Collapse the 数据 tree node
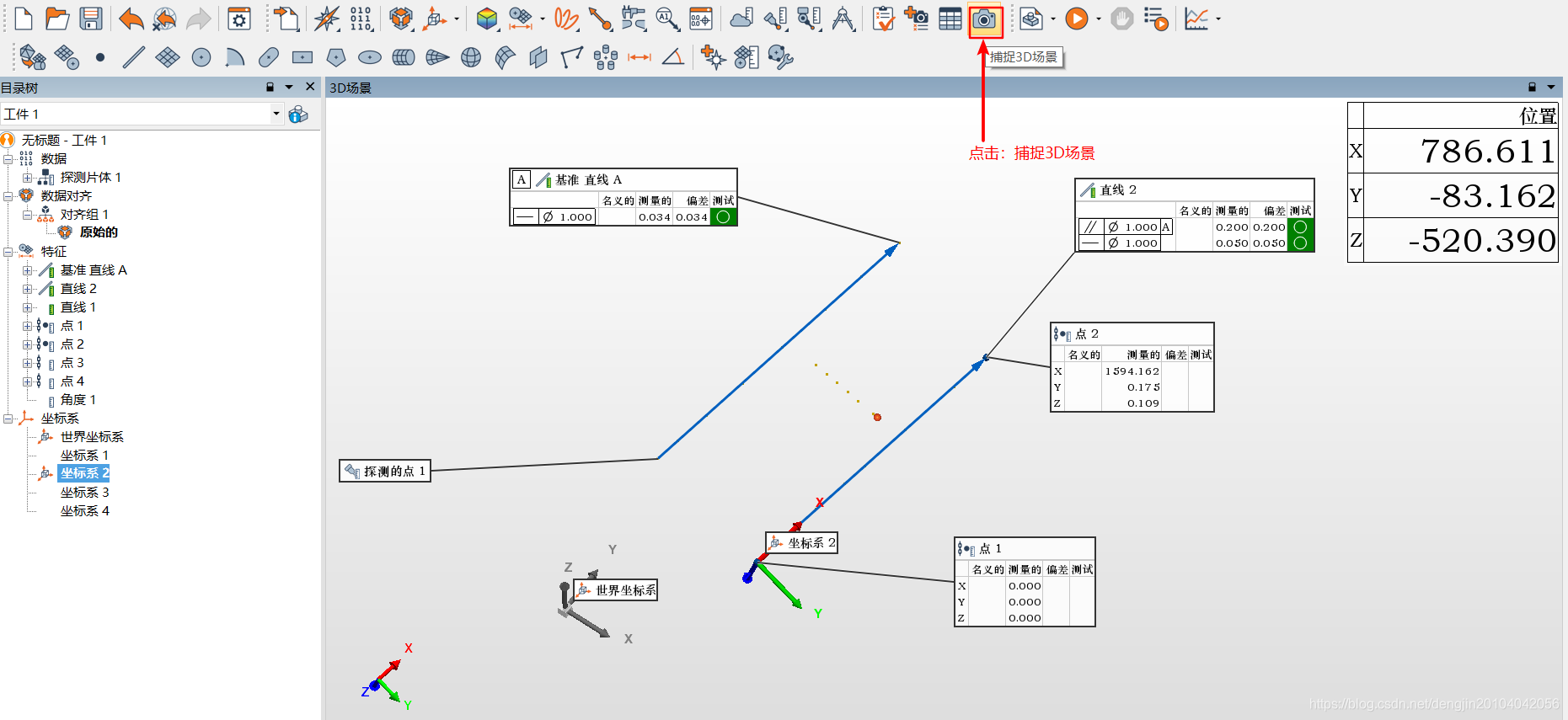Image resolution: width=1568 pixels, height=720 pixels. click(8, 158)
